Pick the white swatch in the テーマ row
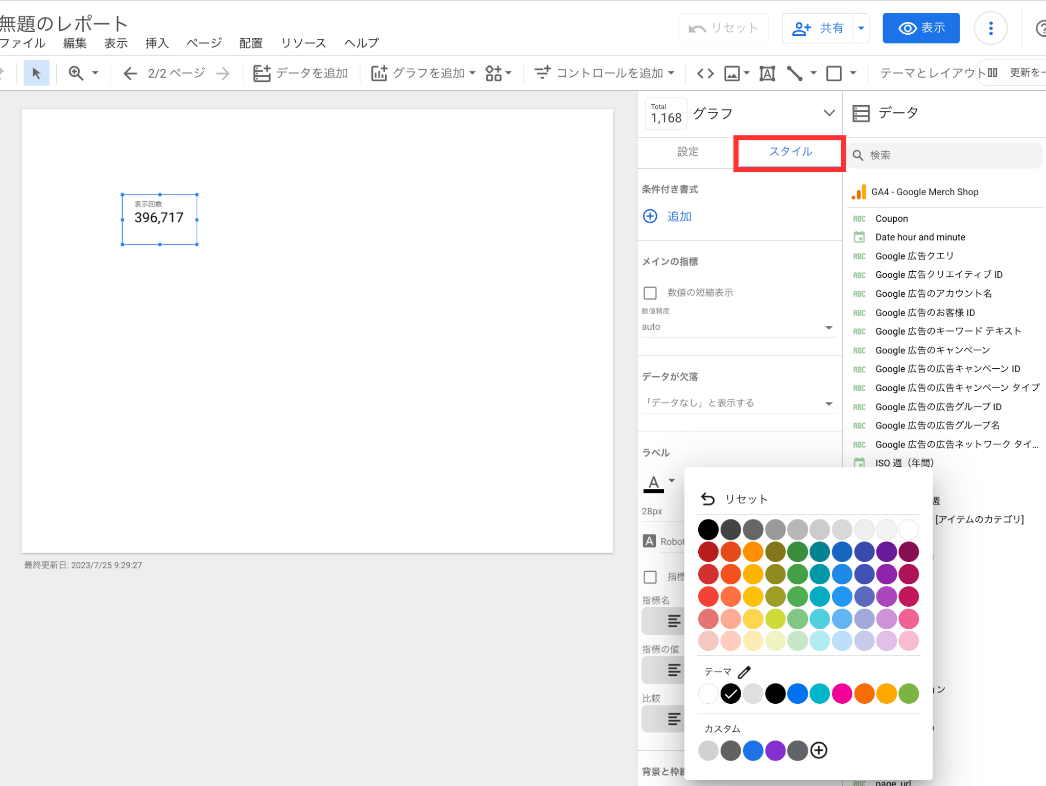The image size is (1046, 786). (x=708, y=694)
